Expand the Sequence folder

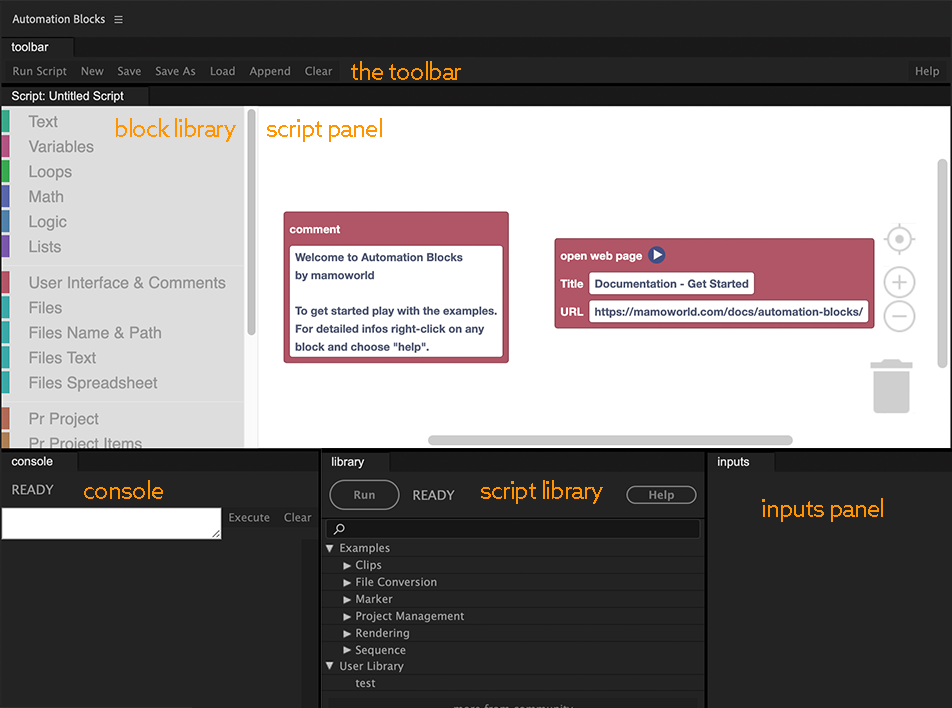click(347, 650)
